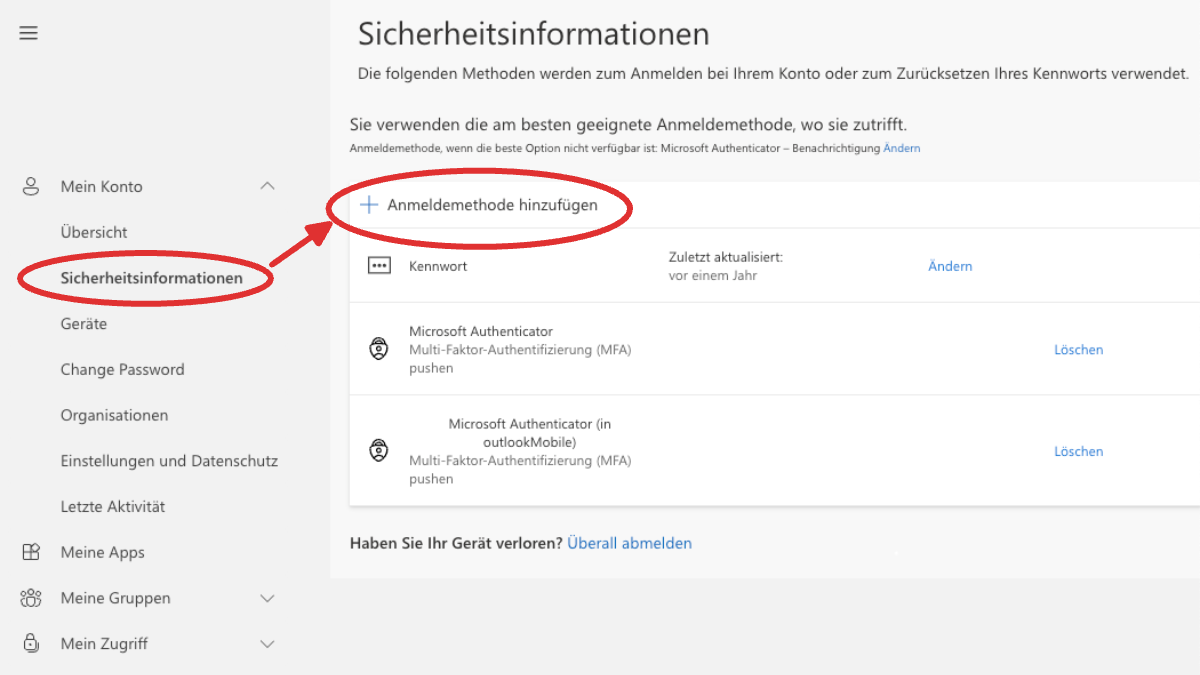Click the plus icon for adding sign-in method
The width and height of the screenshot is (1200, 675).
tap(369, 205)
